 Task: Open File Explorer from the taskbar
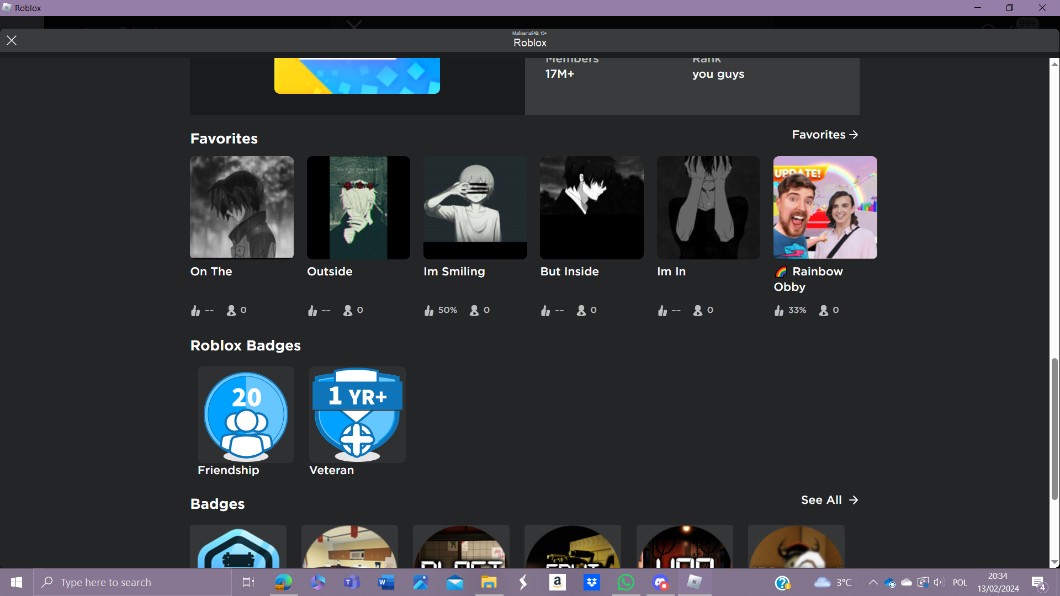click(x=489, y=582)
